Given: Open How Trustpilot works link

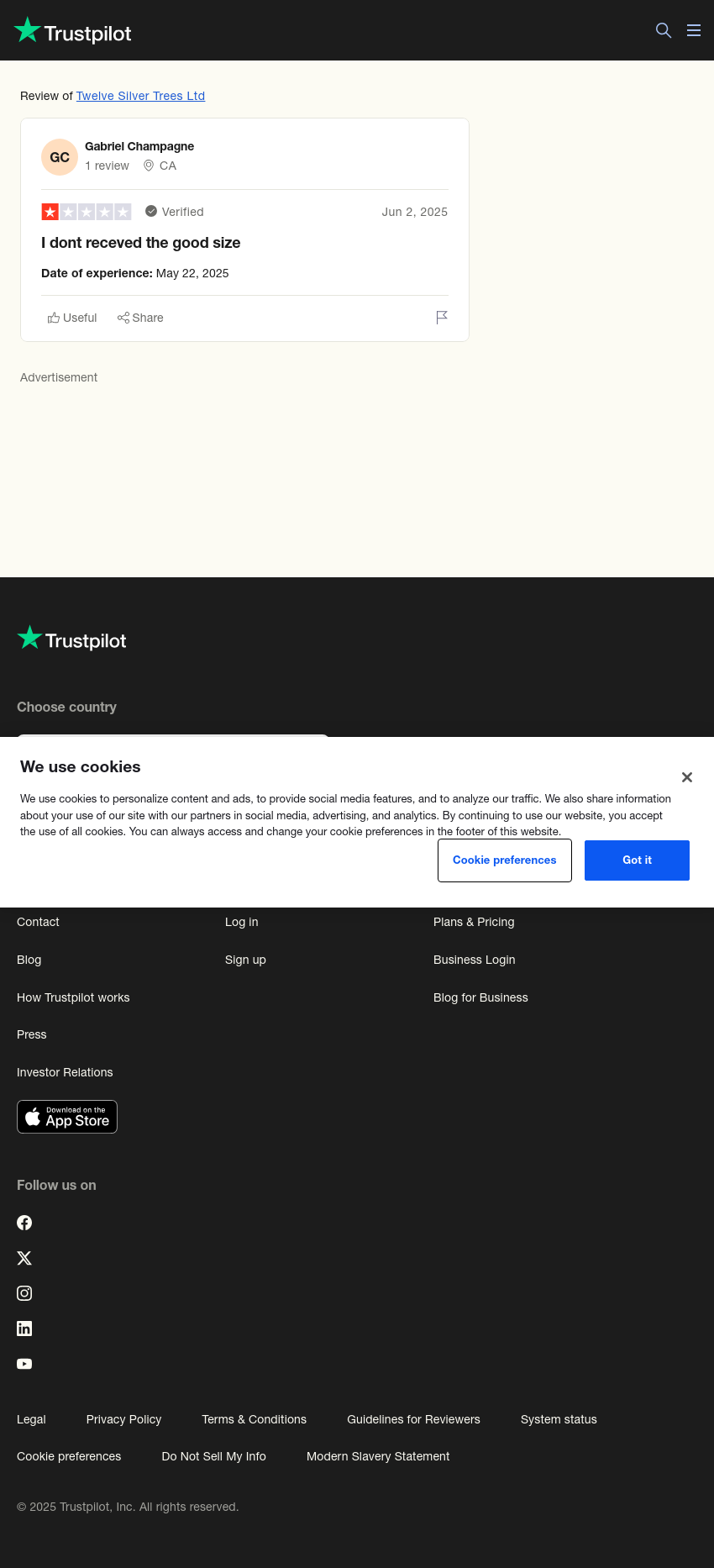Looking at the screenshot, I should click(73, 997).
